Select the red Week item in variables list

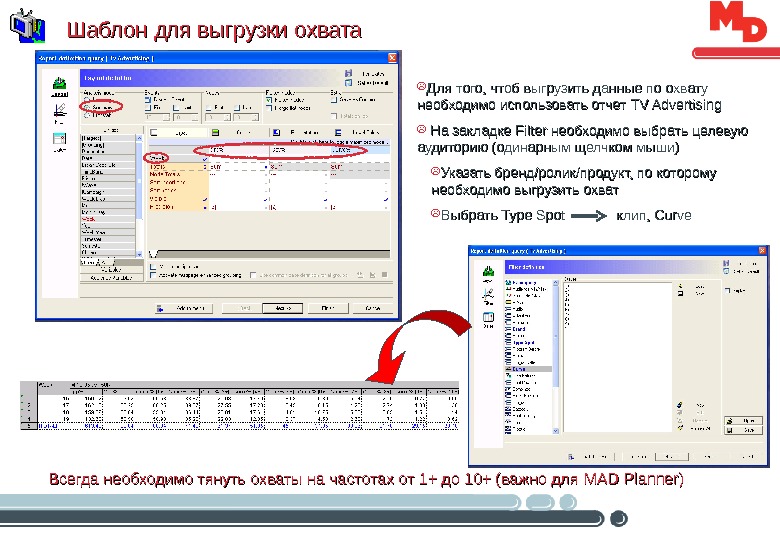tap(108, 219)
